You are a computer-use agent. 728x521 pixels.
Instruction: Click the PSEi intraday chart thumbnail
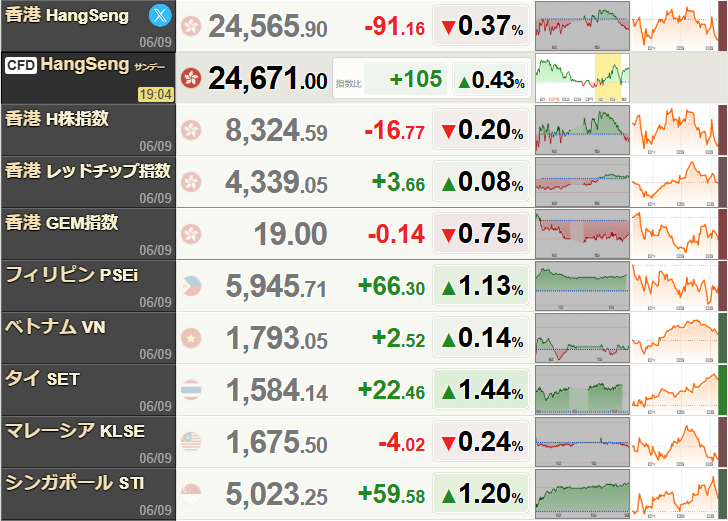(582, 286)
